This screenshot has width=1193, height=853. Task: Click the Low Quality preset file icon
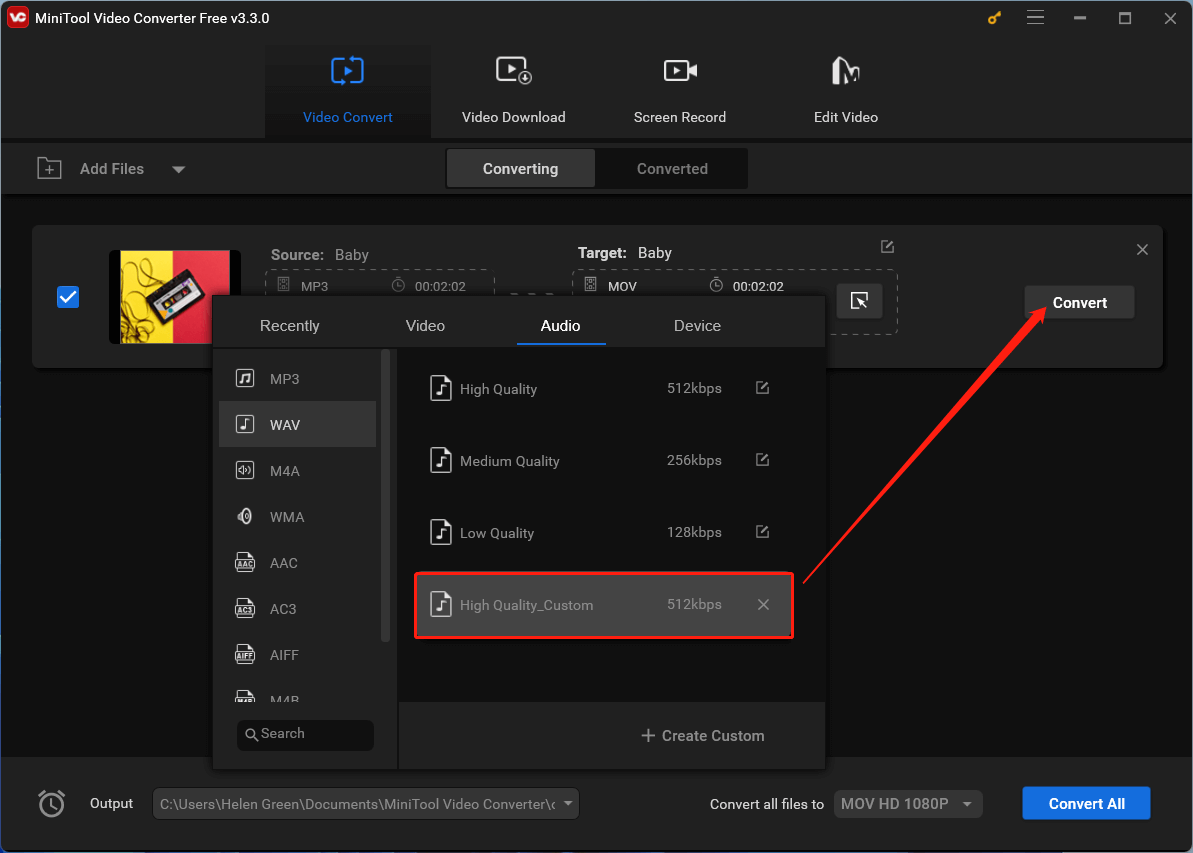click(441, 532)
